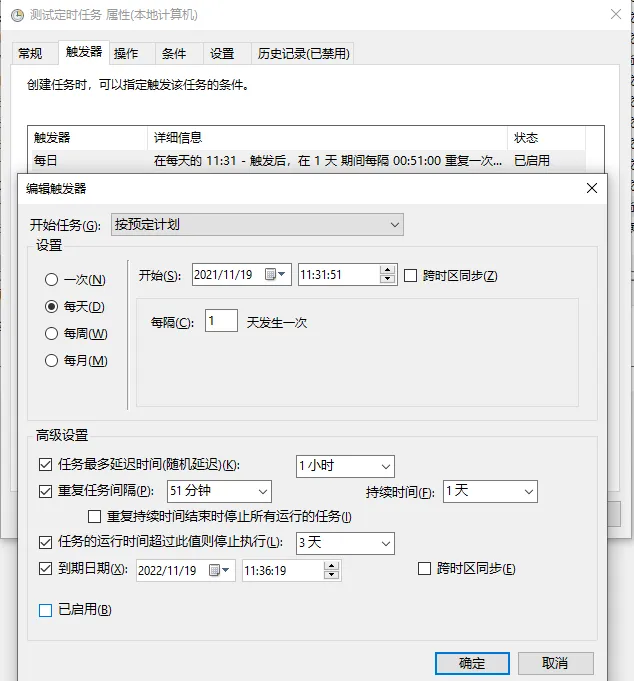Close the 测试定时任务 属性 window
Viewport: 634px width, 681px height.
[x=615, y=14]
